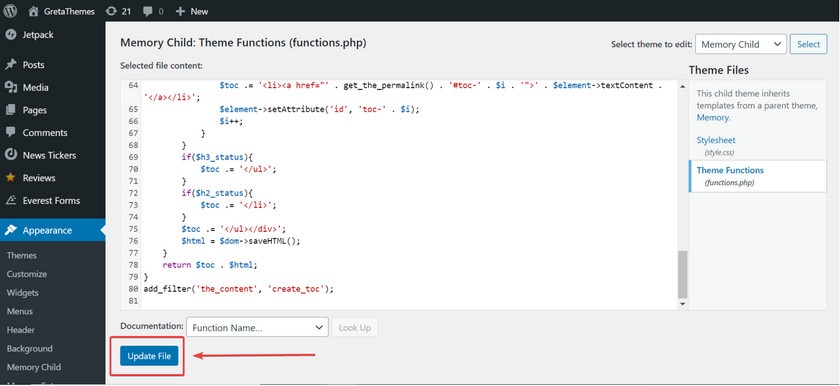Open Widgets under Appearance

(22, 293)
